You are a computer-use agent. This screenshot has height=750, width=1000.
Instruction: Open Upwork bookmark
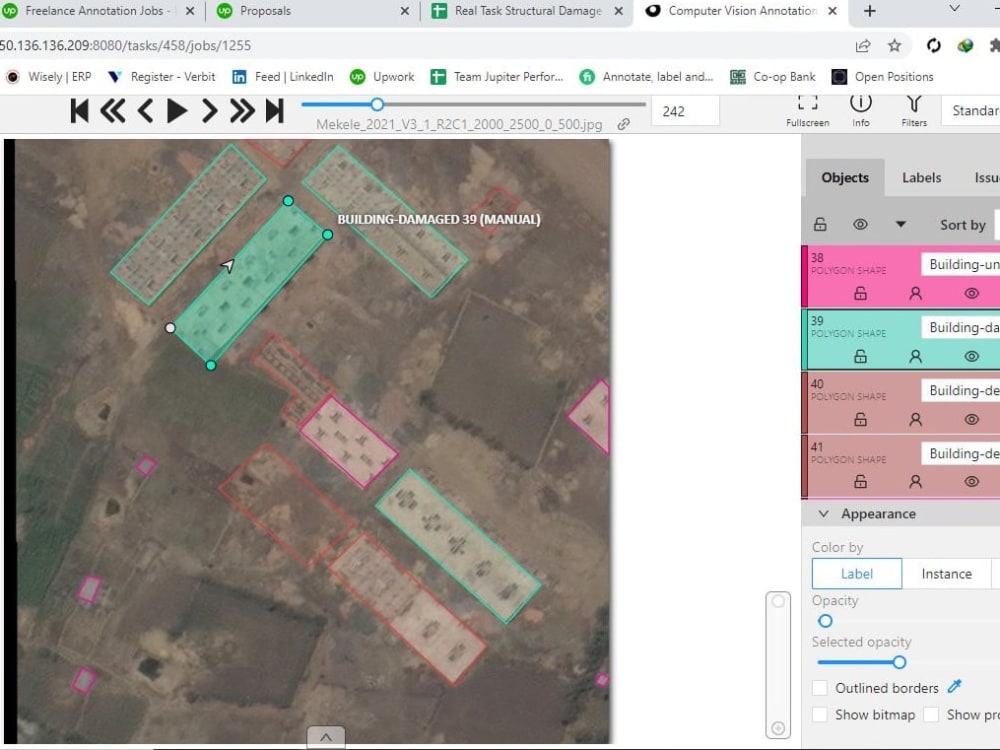pyautogui.click(x=382, y=77)
